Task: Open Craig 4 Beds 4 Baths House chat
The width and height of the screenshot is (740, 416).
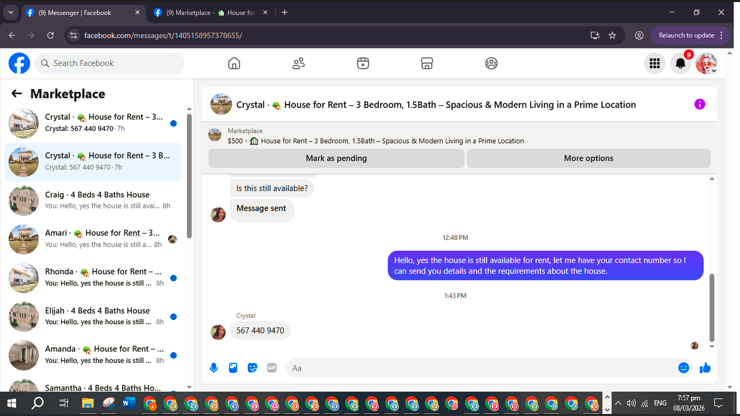Action: pos(92,200)
